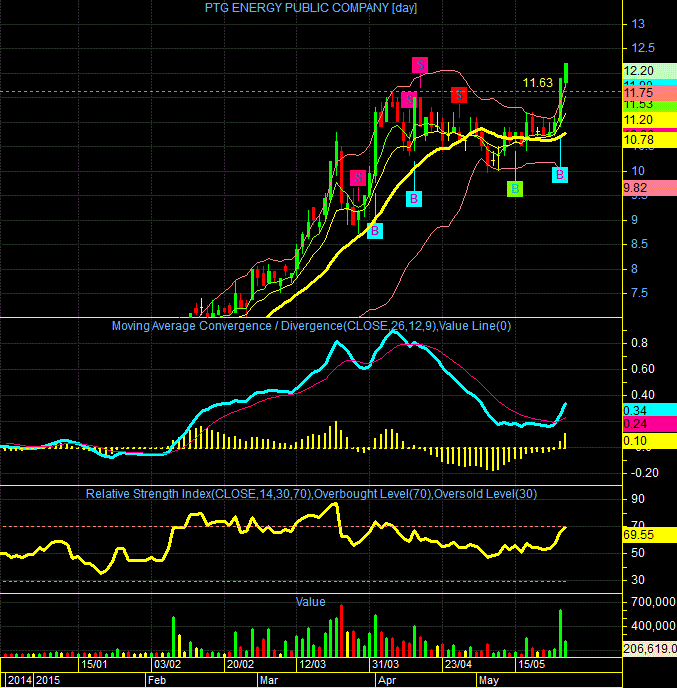
Task: Click the yellow 0.10 histogram value label
Action: (x=650, y=441)
